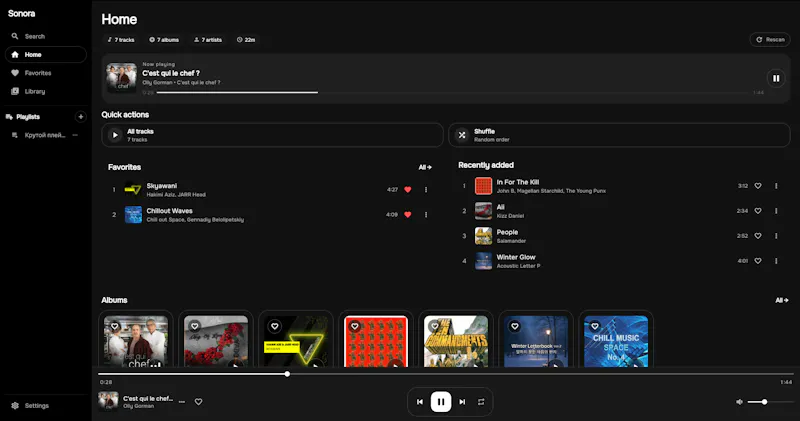The height and width of the screenshot is (421, 800).
Task: Skip to the previous track
Action: [419, 402]
